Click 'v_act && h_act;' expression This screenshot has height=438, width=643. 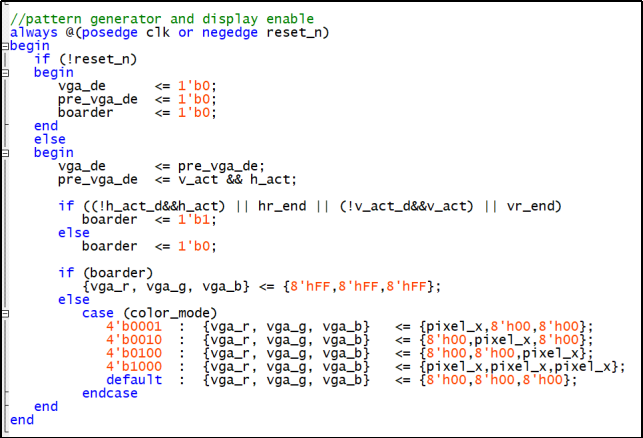tap(237, 180)
